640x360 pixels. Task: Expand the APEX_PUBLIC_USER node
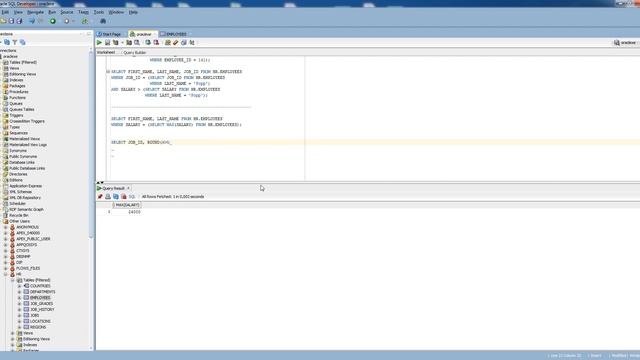[6, 239]
